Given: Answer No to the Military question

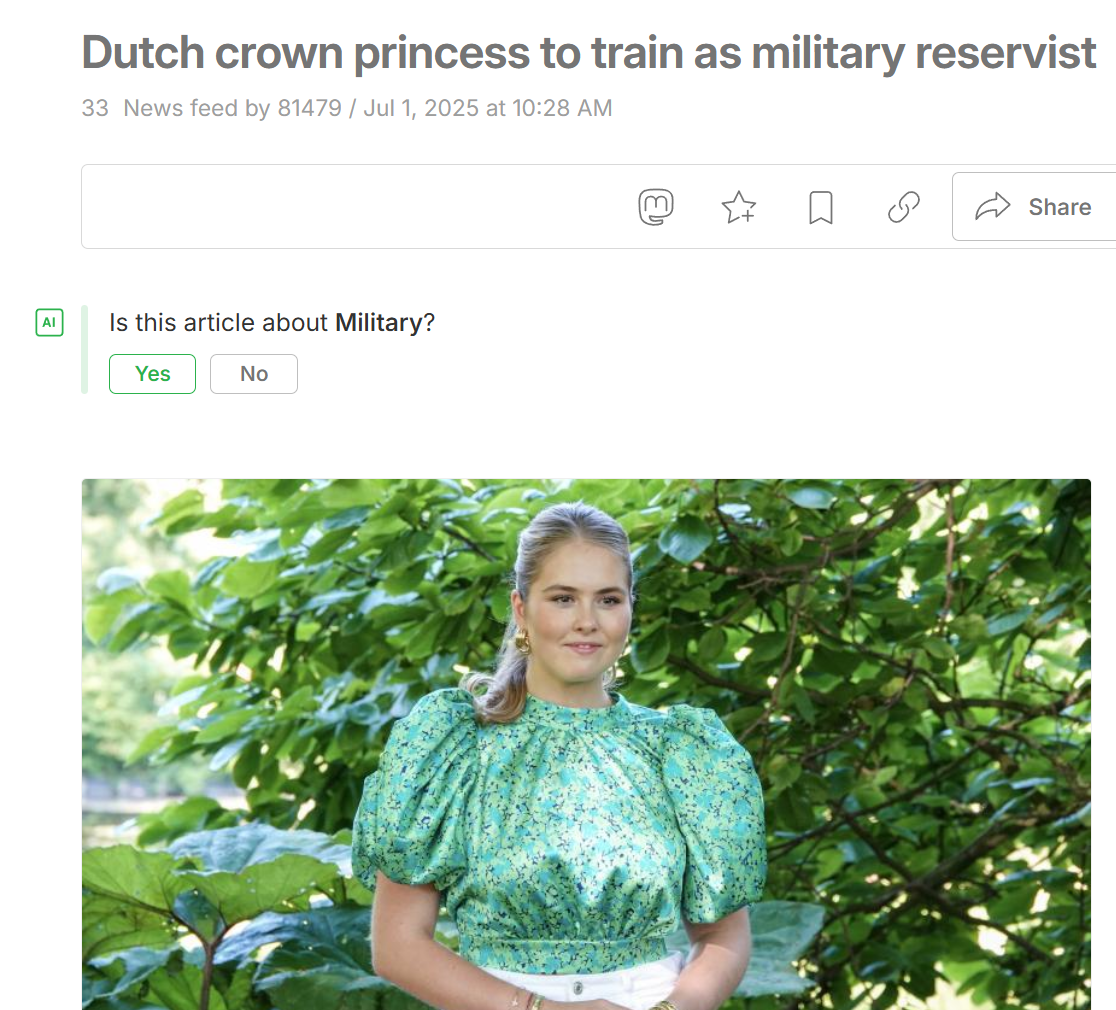Looking at the screenshot, I should click(253, 374).
